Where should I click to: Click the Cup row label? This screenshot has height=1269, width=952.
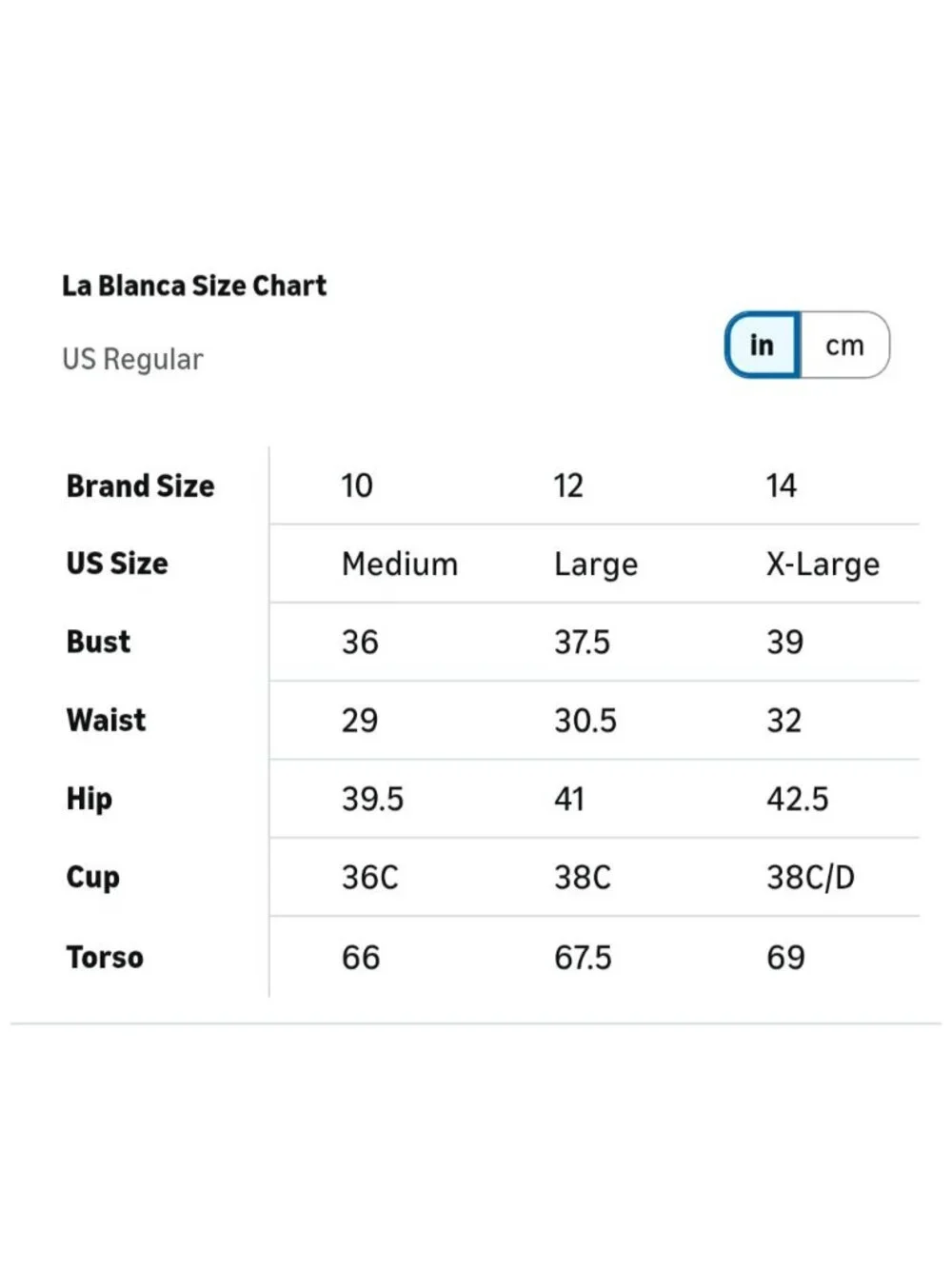(x=93, y=878)
